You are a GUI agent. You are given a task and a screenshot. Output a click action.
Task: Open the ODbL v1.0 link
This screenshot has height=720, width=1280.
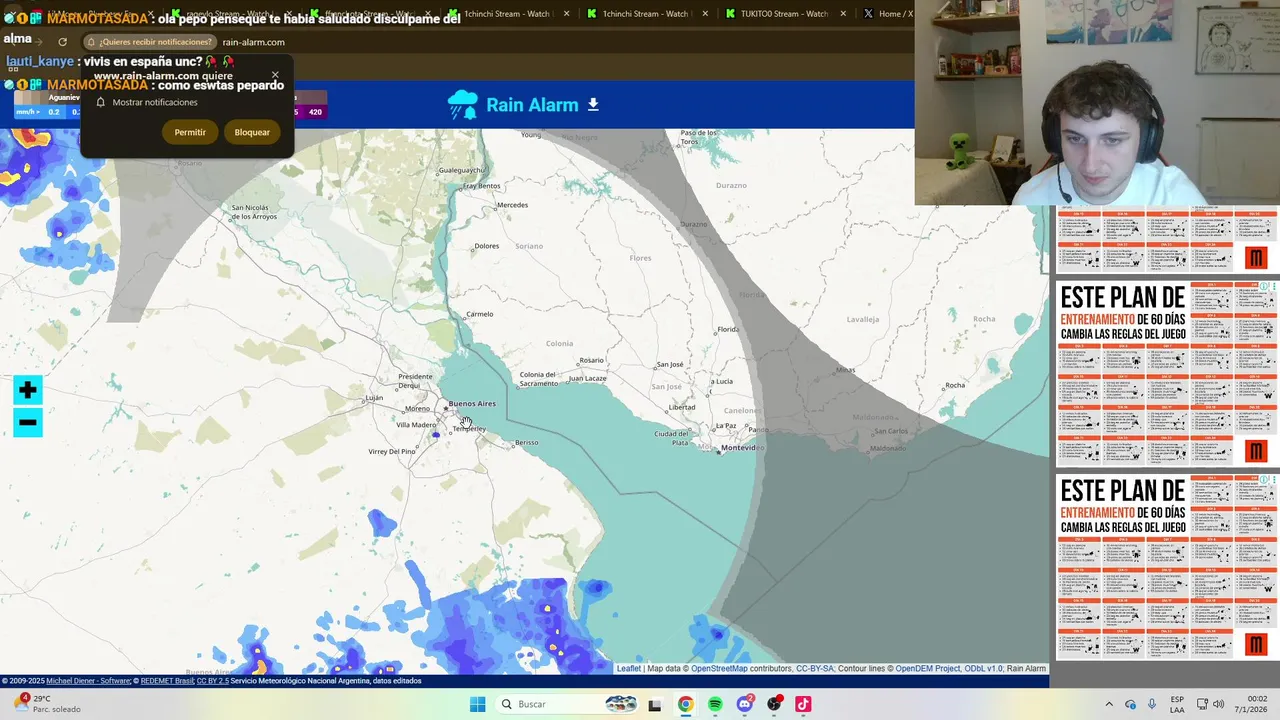983,668
